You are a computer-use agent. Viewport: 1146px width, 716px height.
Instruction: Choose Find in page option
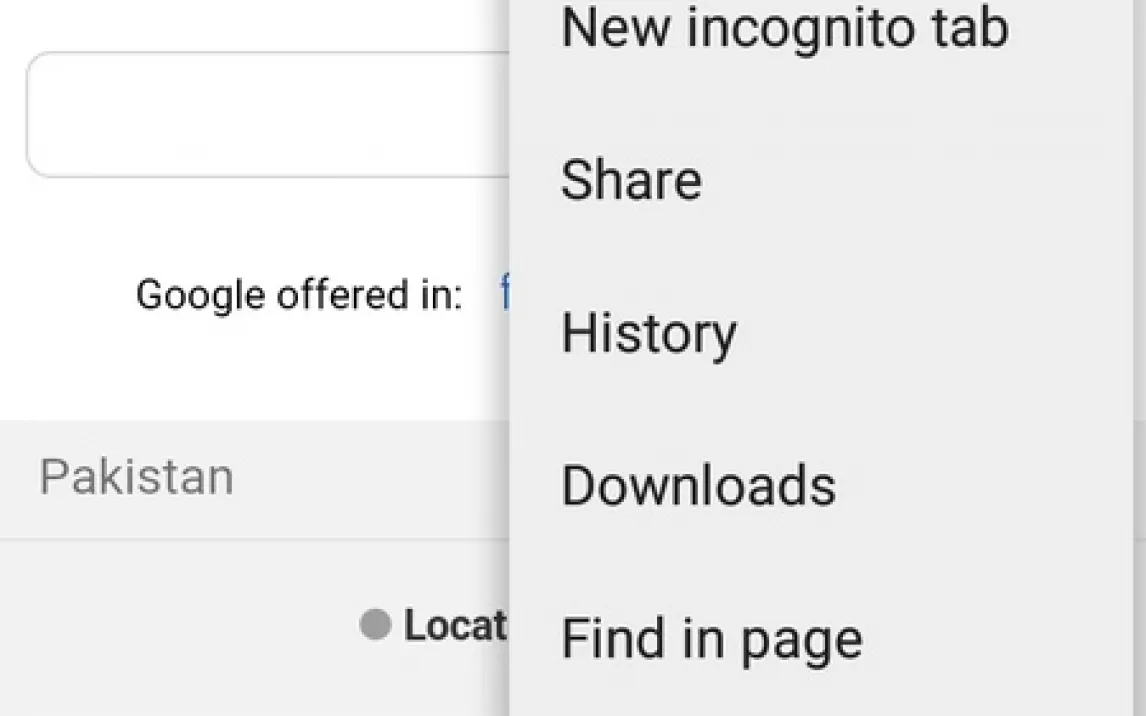point(711,639)
